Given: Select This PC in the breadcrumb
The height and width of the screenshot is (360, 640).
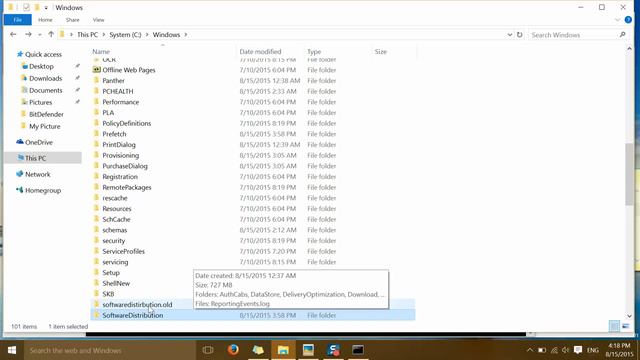Looking at the screenshot, I should click(87, 35).
